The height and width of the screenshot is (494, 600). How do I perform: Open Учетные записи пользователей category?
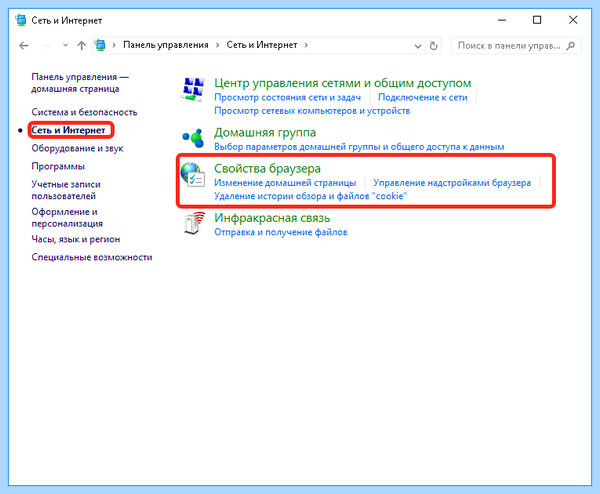coord(66,190)
